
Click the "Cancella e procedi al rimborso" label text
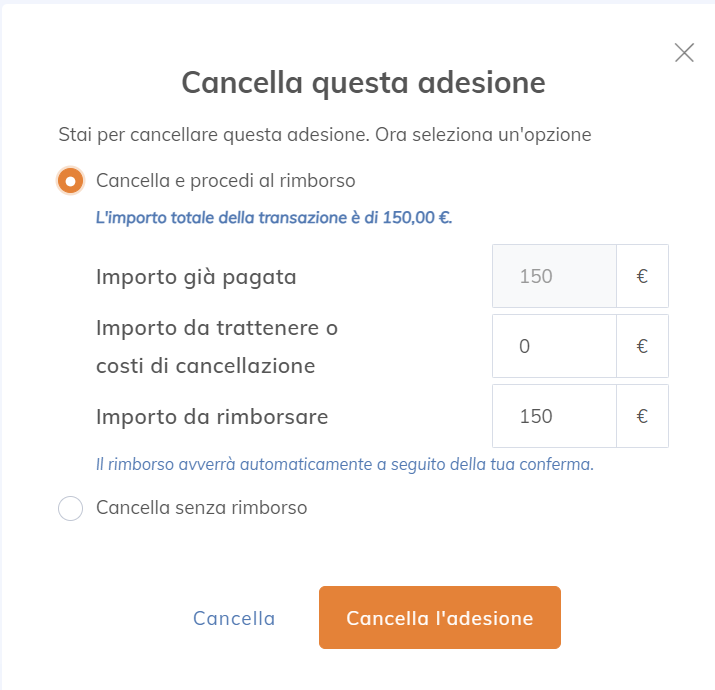[x=226, y=181]
